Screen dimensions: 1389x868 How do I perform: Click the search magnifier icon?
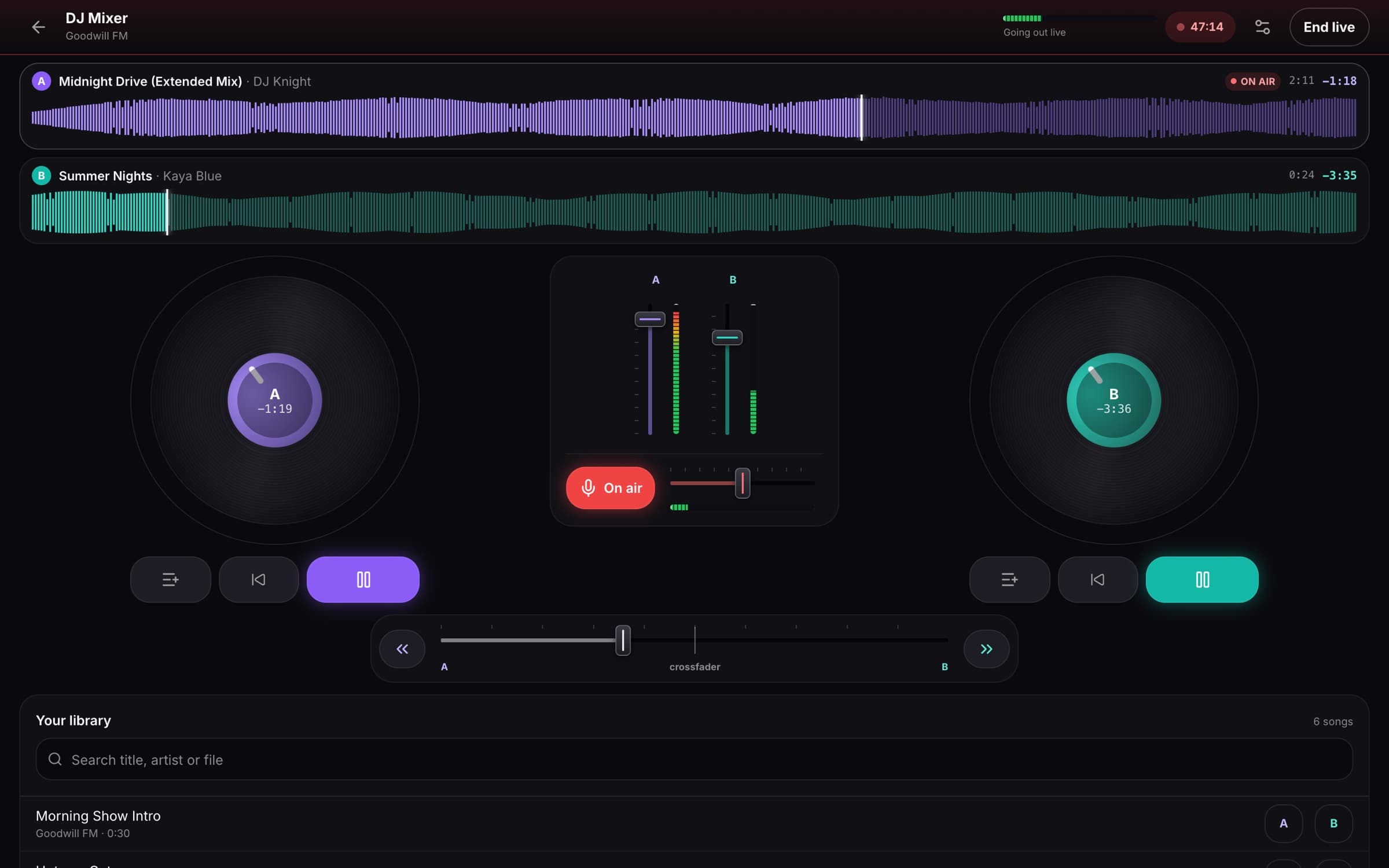(55, 759)
